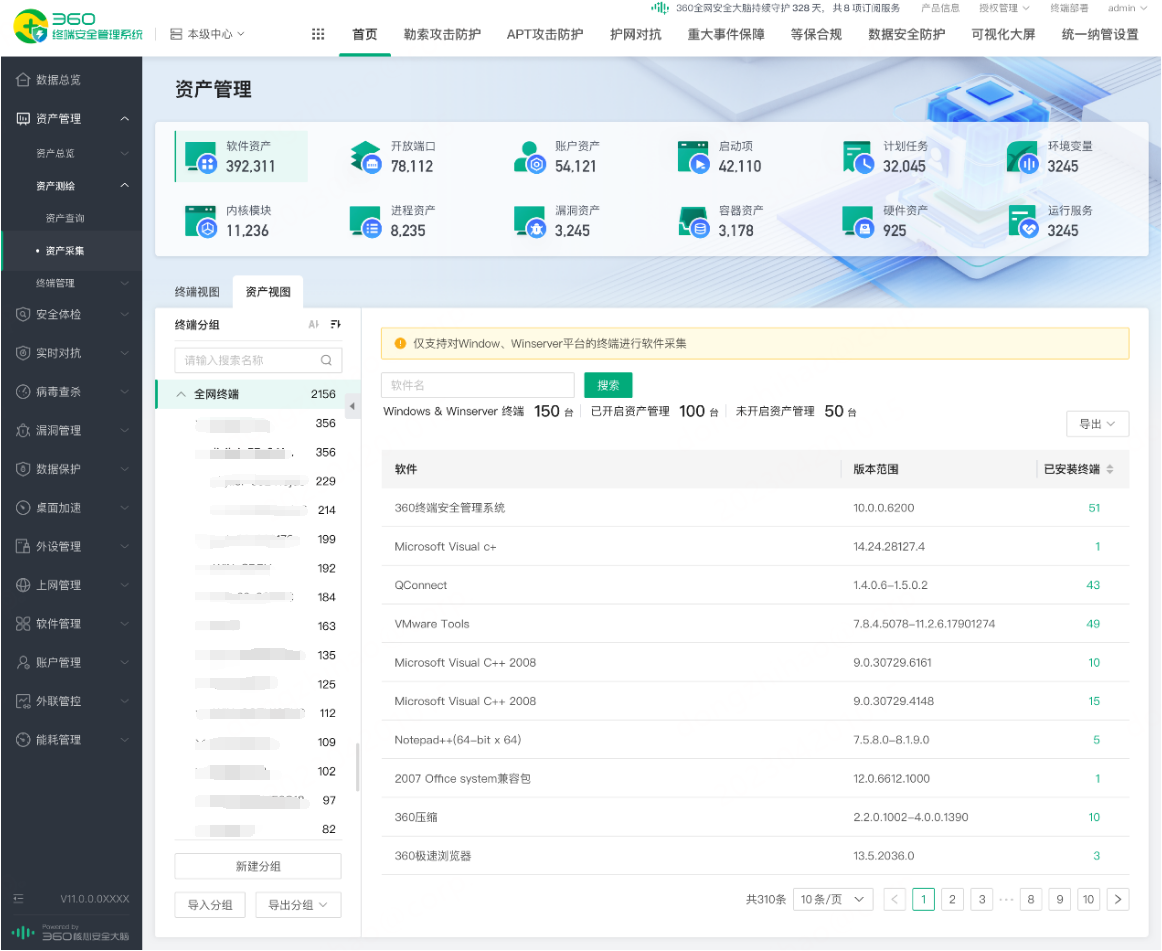
Task: Click the 实时对抗 icon in sidebar
Action: point(23,353)
